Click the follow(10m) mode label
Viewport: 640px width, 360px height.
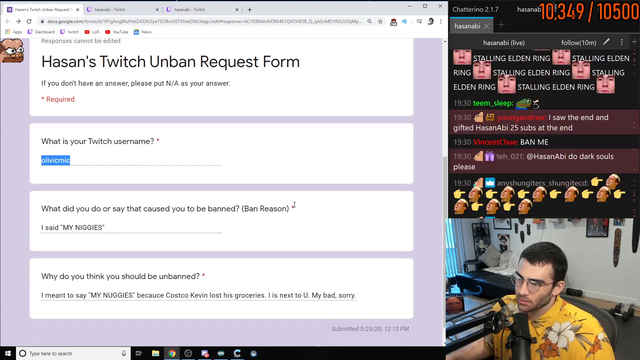point(578,42)
